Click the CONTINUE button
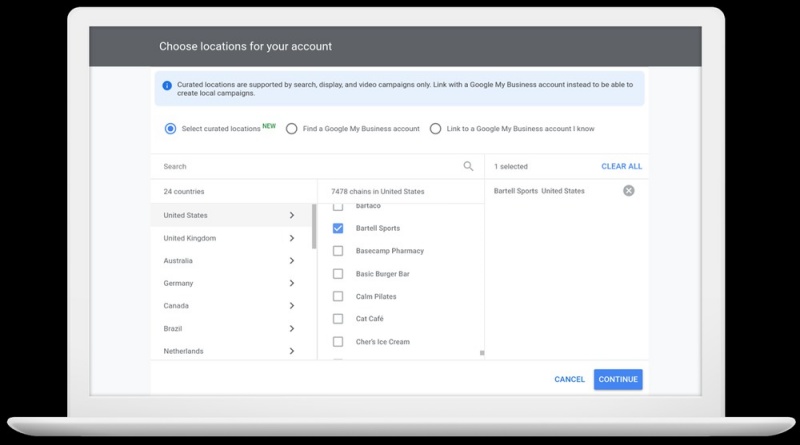This screenshot has height=445, width=800. pos(618,379)
